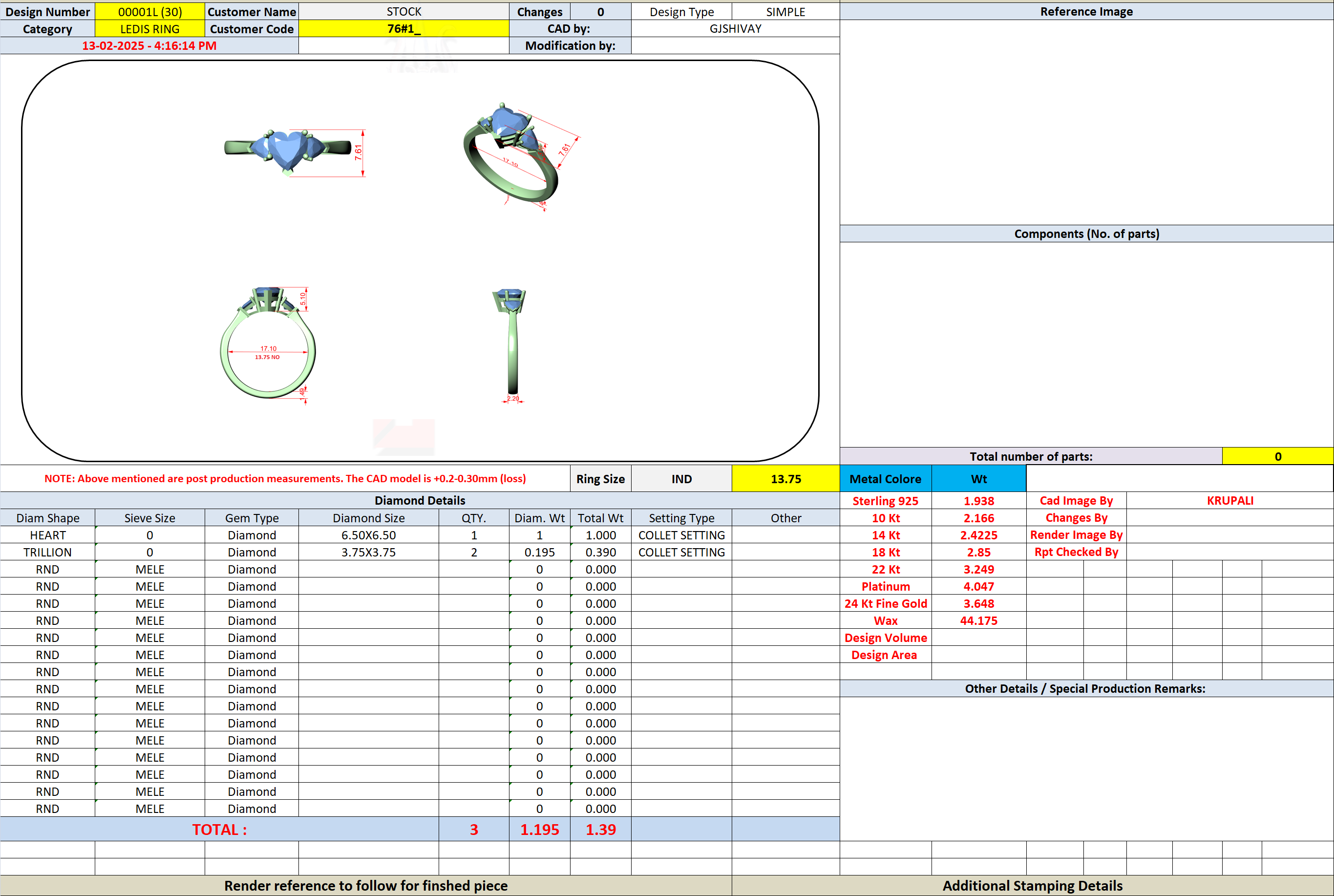Select the grand total weight 1.39
The width and height of the screenshot is (1334, 896).
coord(600,829)
